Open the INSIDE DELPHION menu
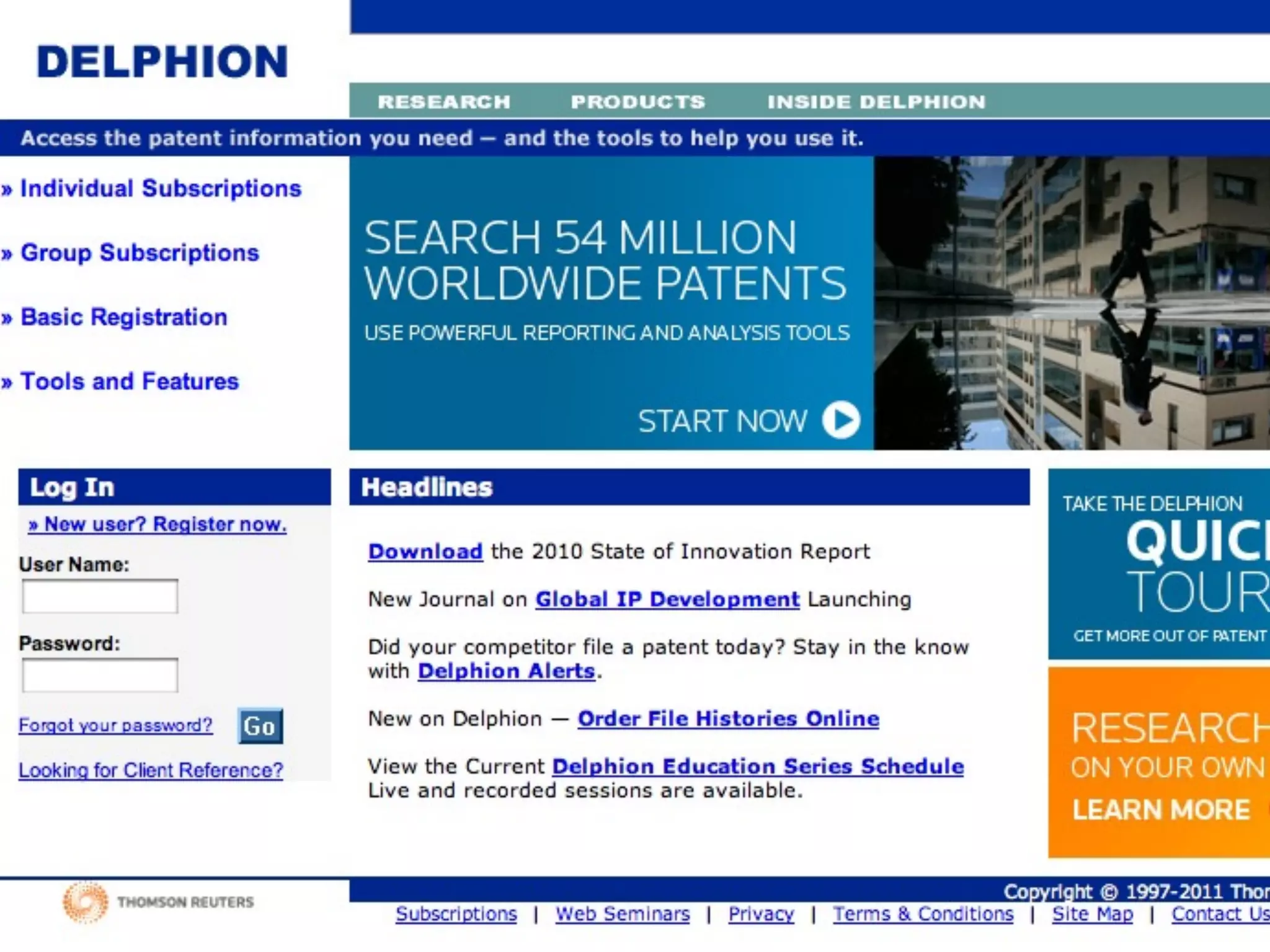 (x=876, y=102)
